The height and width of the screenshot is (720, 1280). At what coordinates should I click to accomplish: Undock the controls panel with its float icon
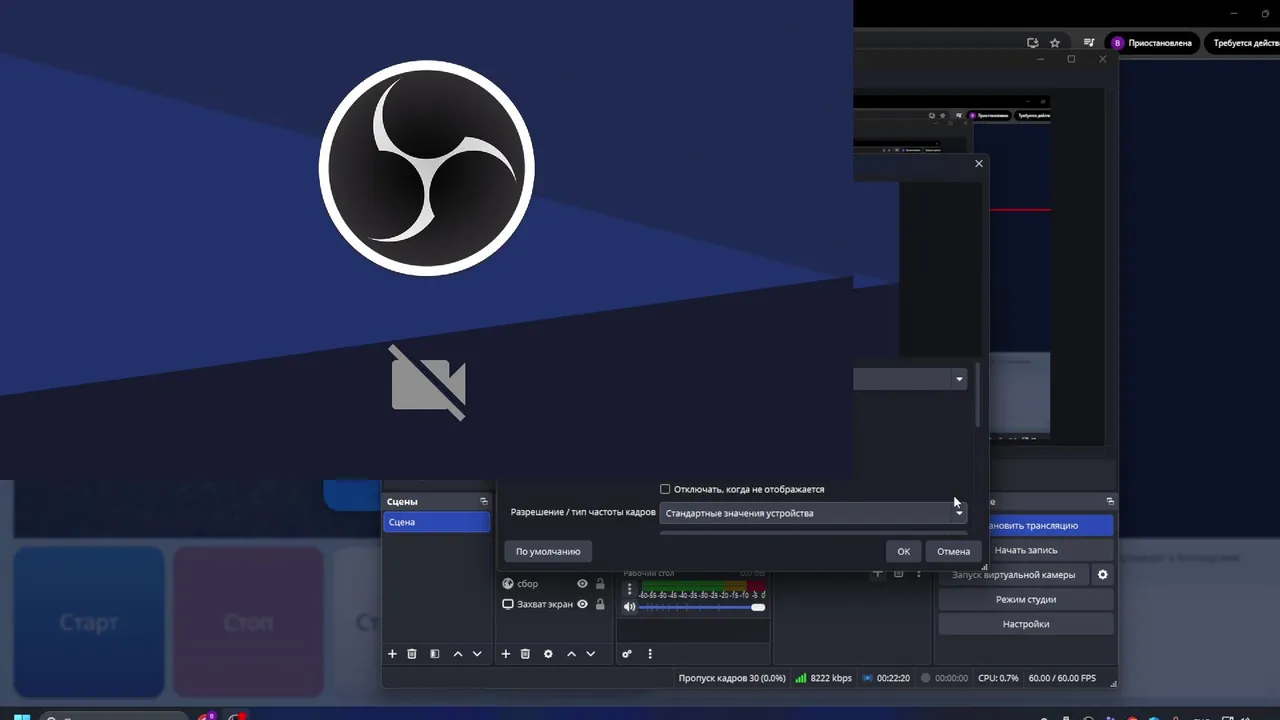pos(1110,501)
